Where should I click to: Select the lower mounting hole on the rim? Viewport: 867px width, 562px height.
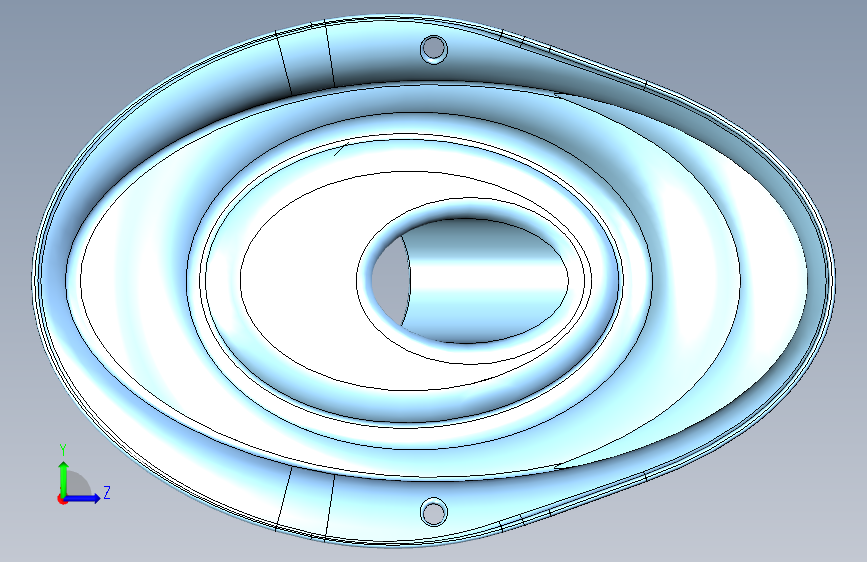pyautogui.click(x=434, y=512)
